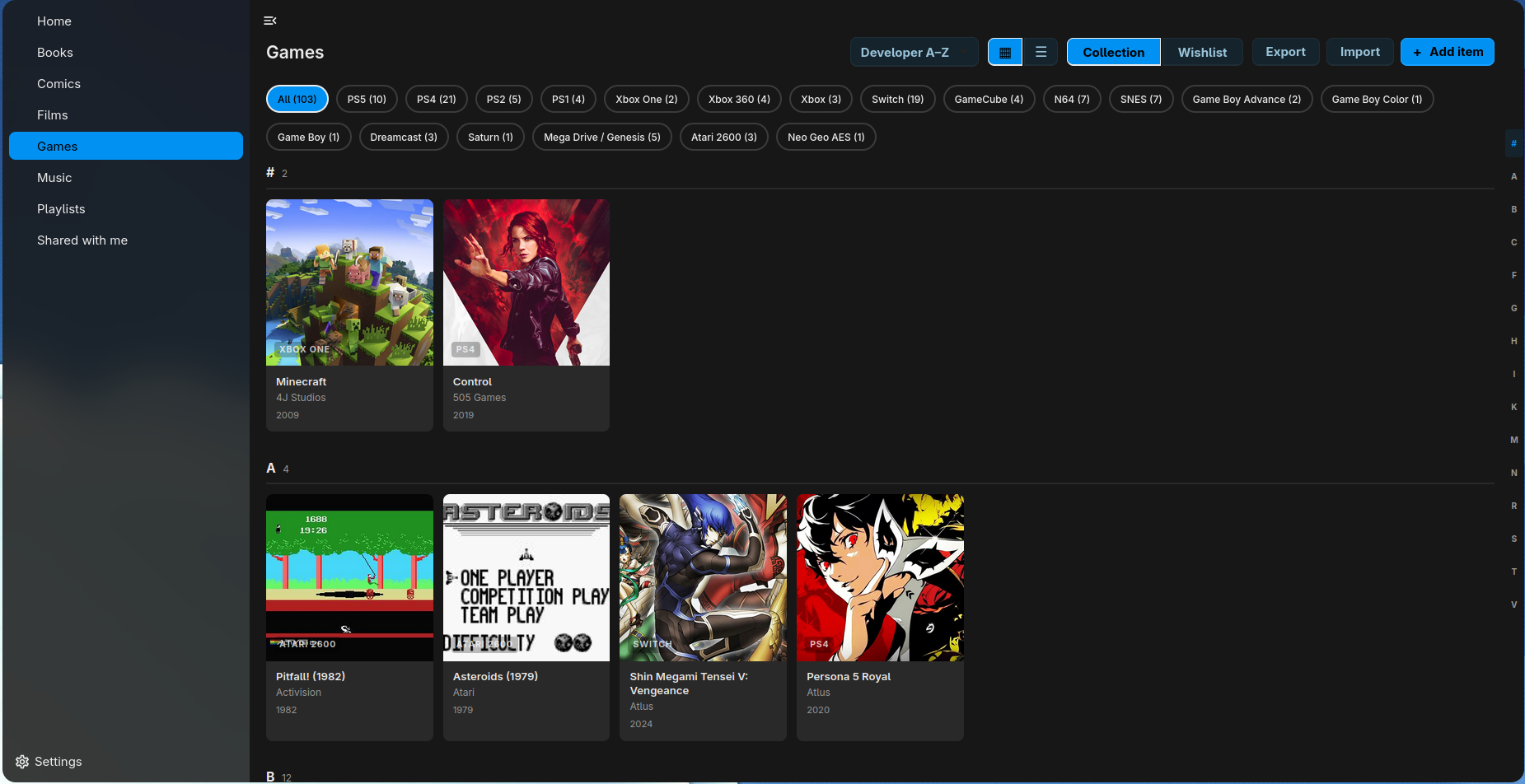Filter by Xbox (3) chip

tap(821, 99)
